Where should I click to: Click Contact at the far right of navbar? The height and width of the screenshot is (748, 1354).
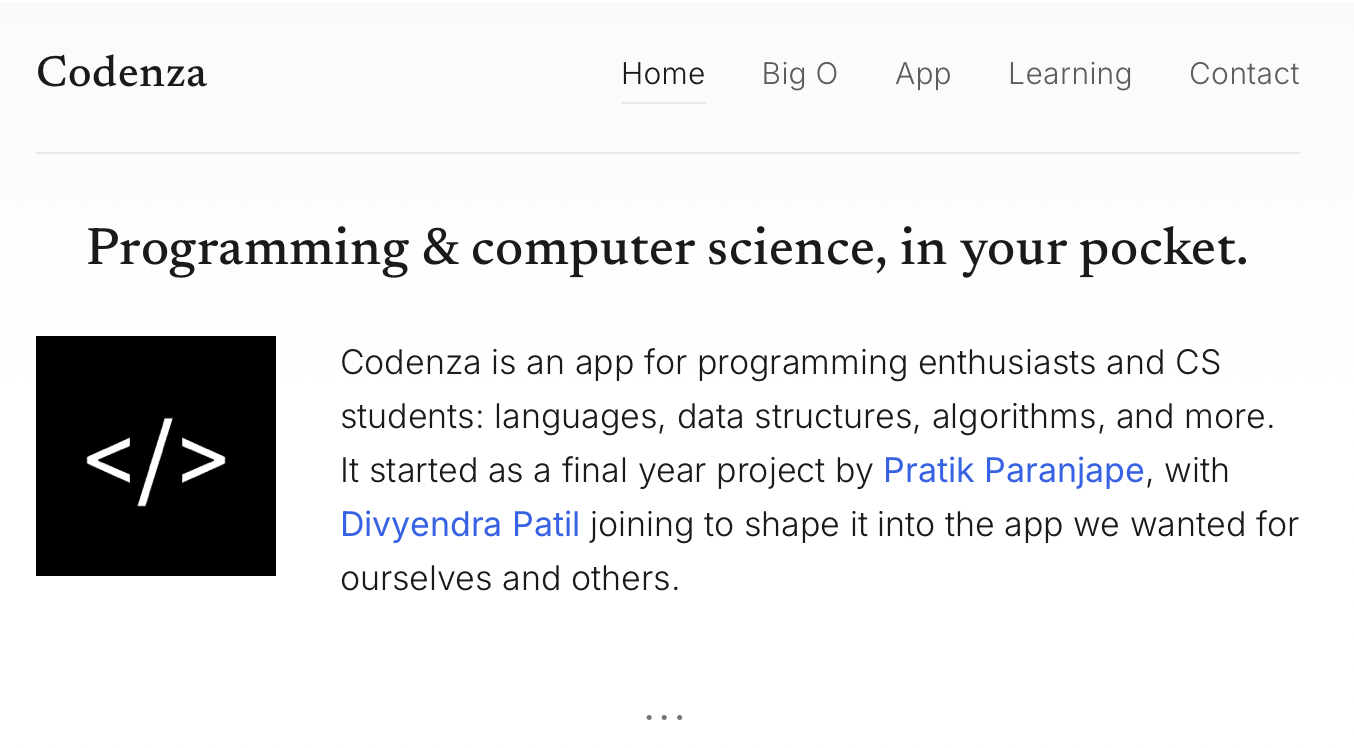tap(1243, 73)
